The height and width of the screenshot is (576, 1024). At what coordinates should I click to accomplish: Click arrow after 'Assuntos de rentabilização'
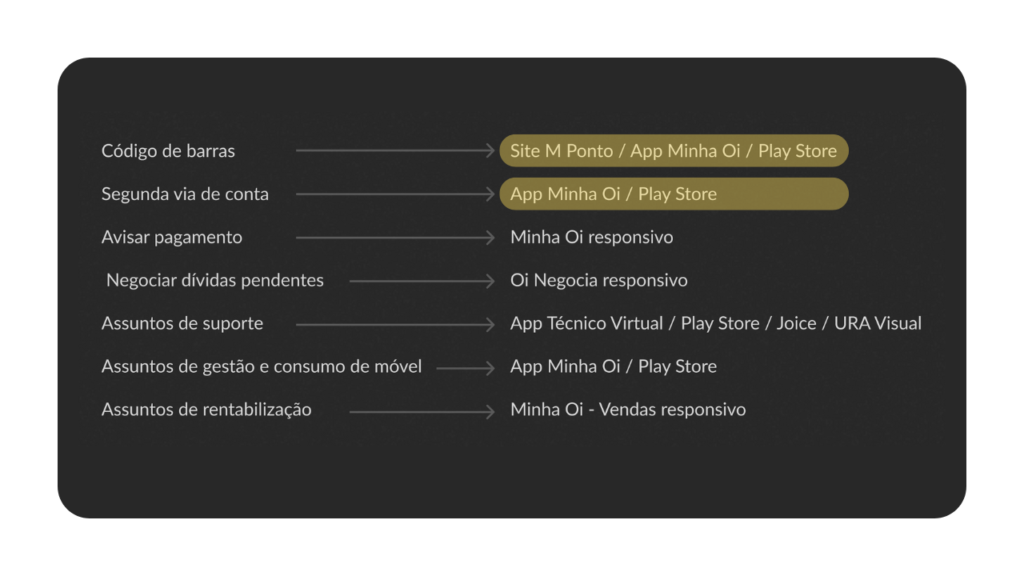click(x=422, y=410)
